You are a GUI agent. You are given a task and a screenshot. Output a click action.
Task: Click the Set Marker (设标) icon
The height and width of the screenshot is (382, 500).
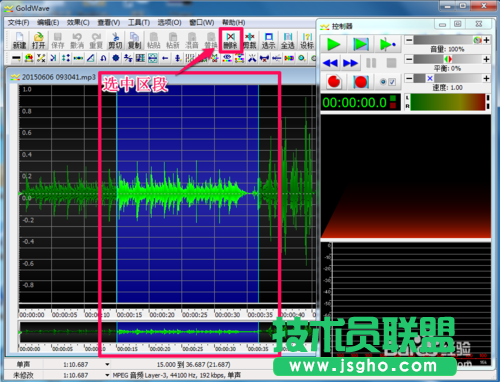coord(307,40)
